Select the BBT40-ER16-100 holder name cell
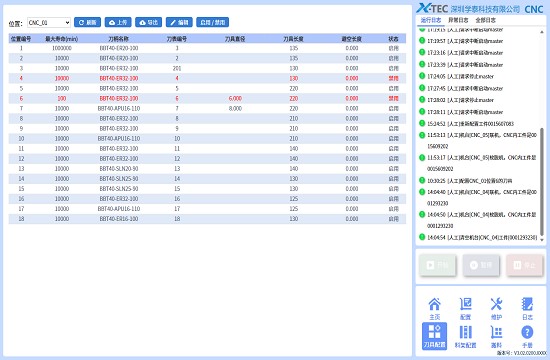550x360 pixels. (x=119, y=219)
